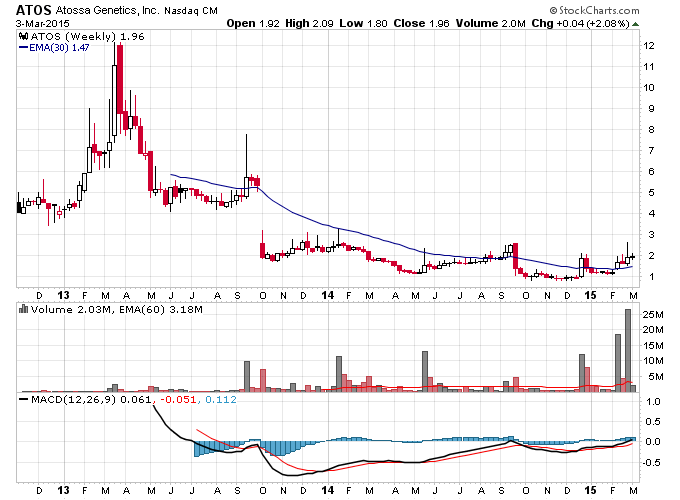Click the volume bars icon beside Volume 2.03M
This screenshot has width=680, height=500.
point(23,309)
